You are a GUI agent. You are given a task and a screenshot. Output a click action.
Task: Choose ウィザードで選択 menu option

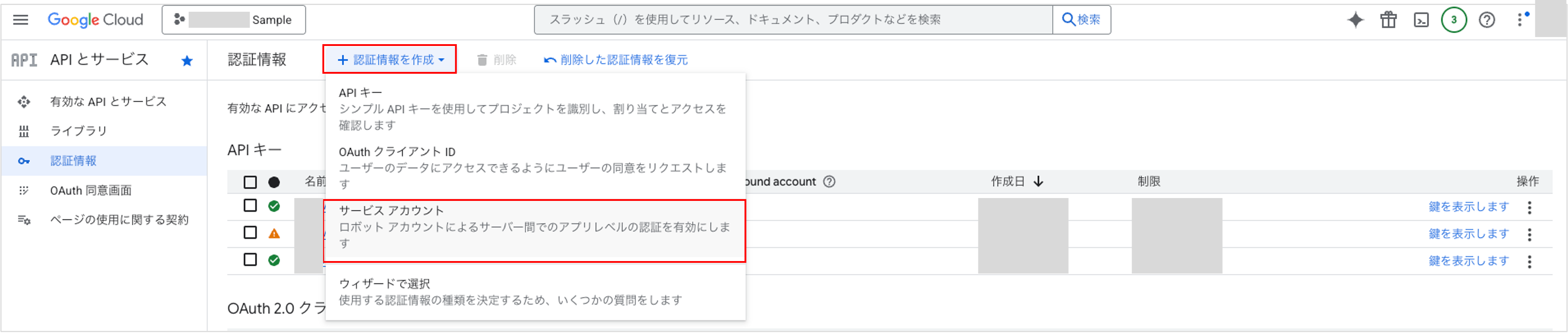coord(535,292)
